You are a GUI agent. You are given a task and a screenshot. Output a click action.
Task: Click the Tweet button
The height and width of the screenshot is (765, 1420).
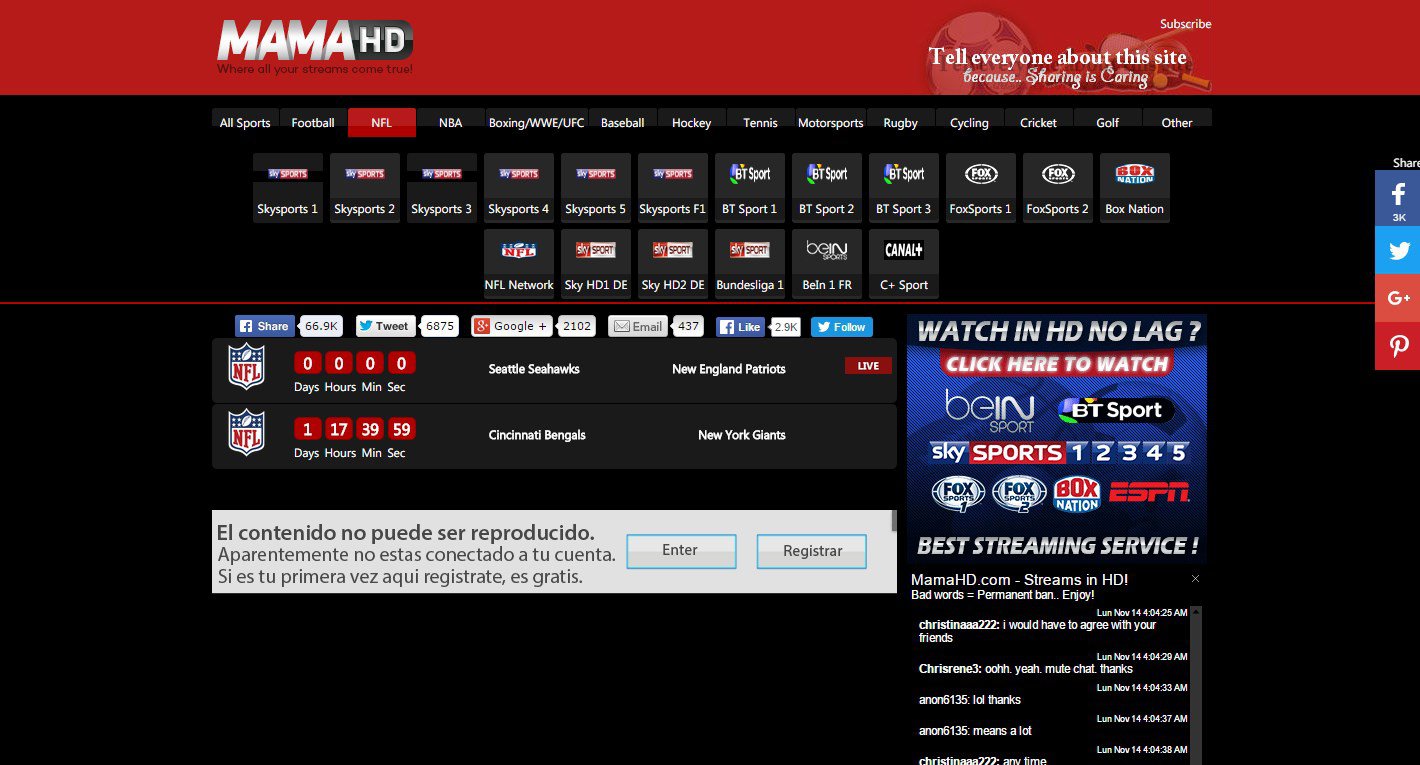[x=385, y=326]
